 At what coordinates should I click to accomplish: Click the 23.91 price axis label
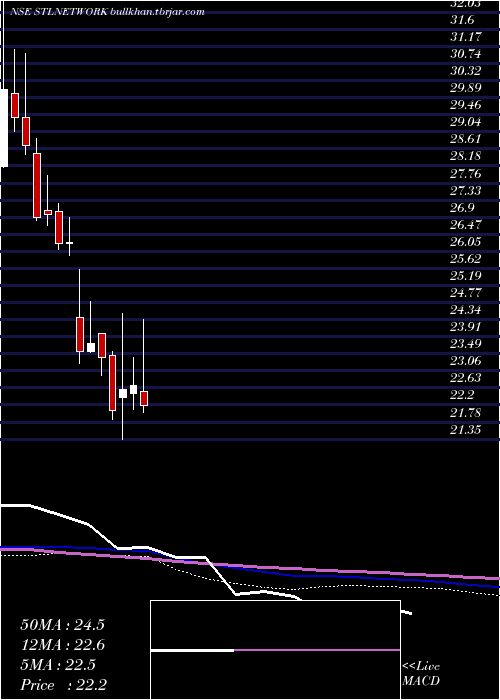click(466, 326)
